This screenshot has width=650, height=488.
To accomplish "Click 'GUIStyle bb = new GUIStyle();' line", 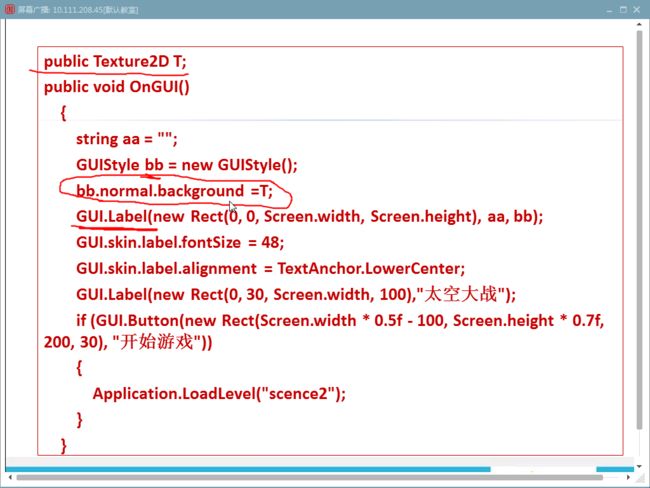I will (x=187, y=165).
